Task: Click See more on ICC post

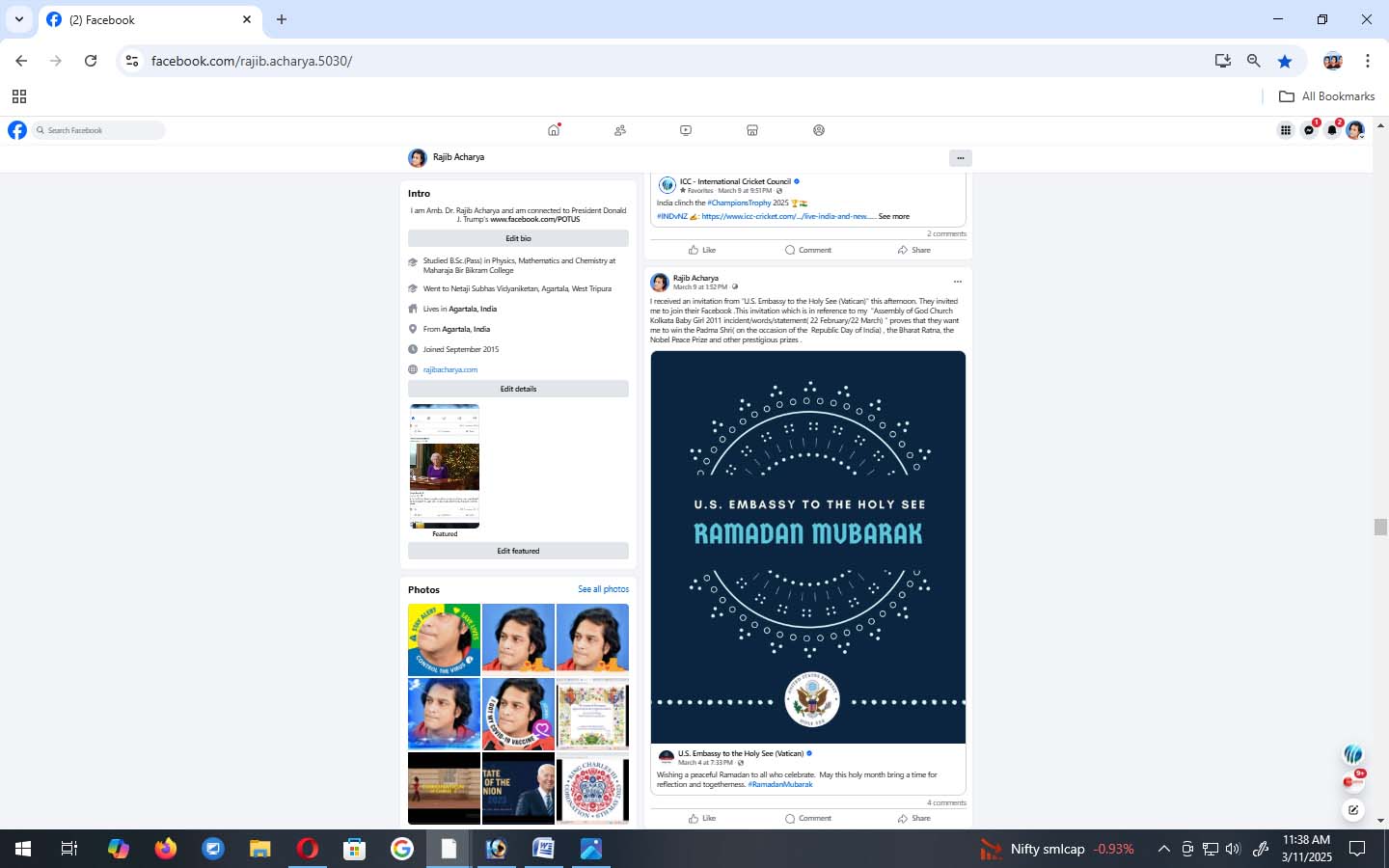Action: (893, 217)
